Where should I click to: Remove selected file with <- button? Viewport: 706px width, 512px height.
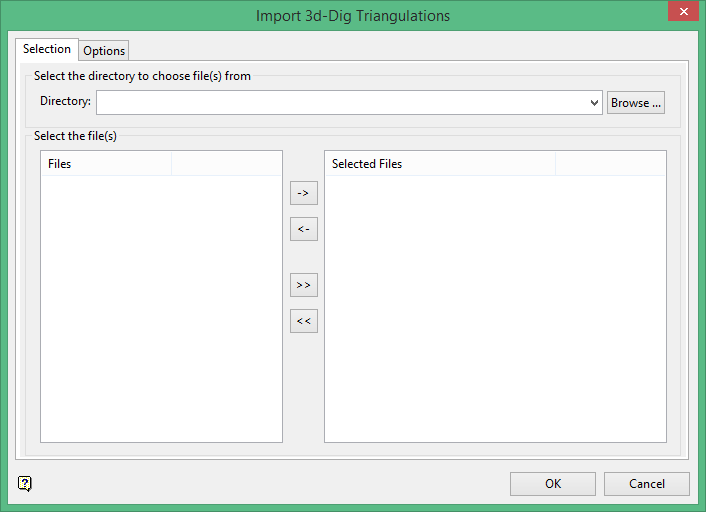pos(303,229)
